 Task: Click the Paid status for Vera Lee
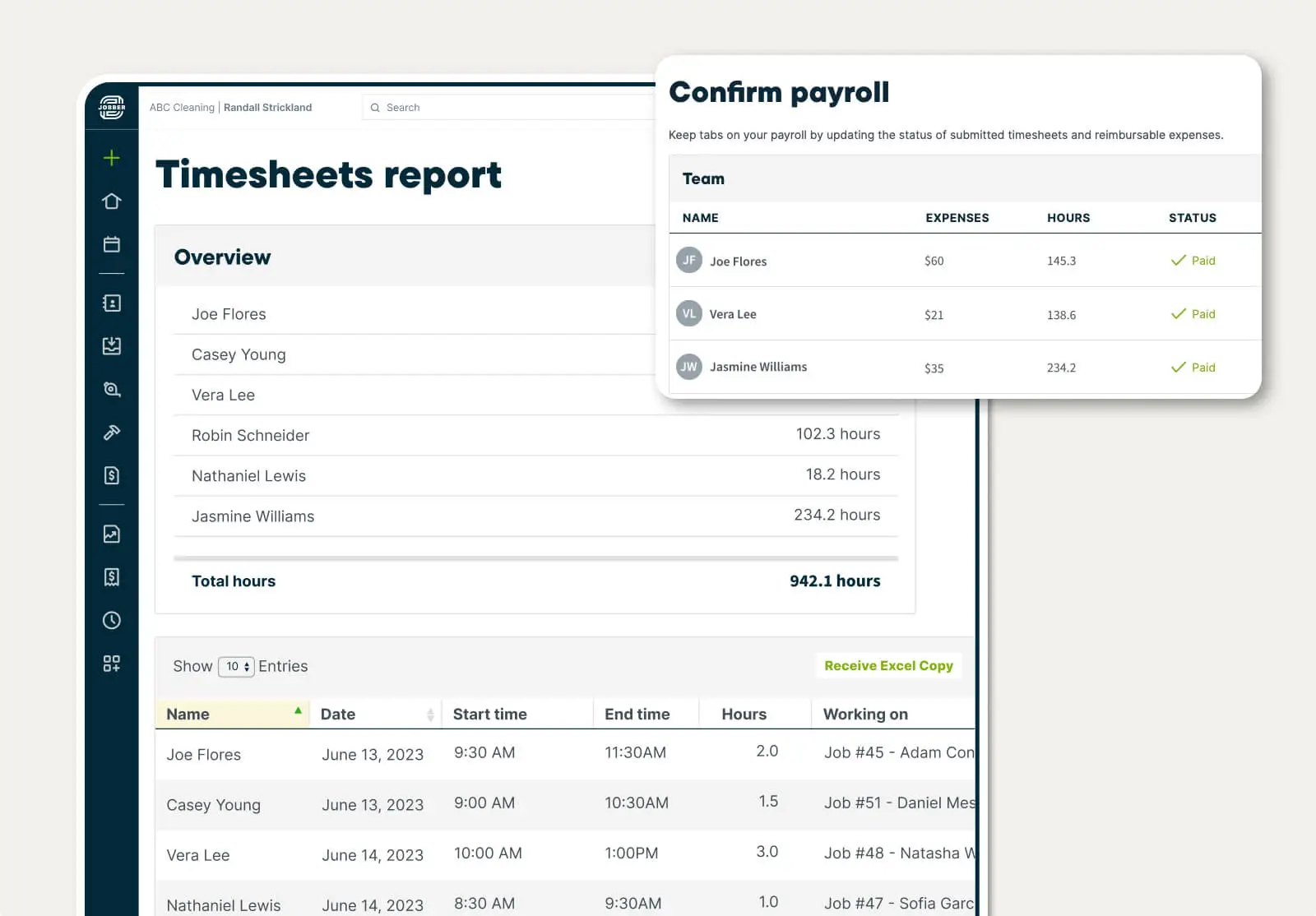click(1193, 314)
